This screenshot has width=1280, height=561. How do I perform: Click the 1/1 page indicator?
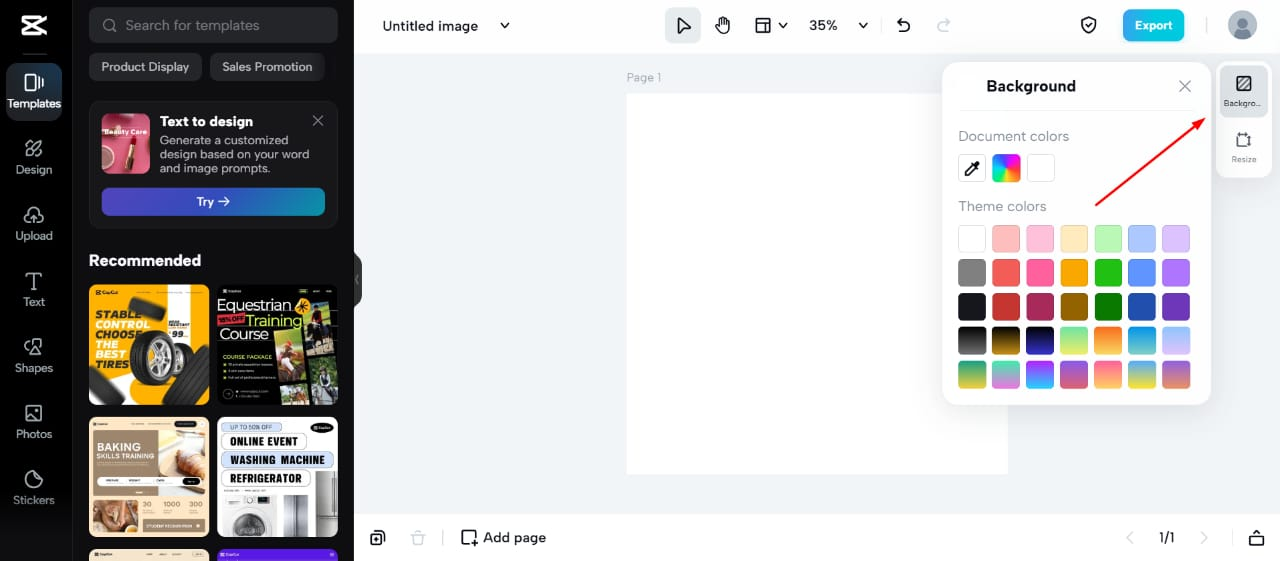coord(1167,538)
